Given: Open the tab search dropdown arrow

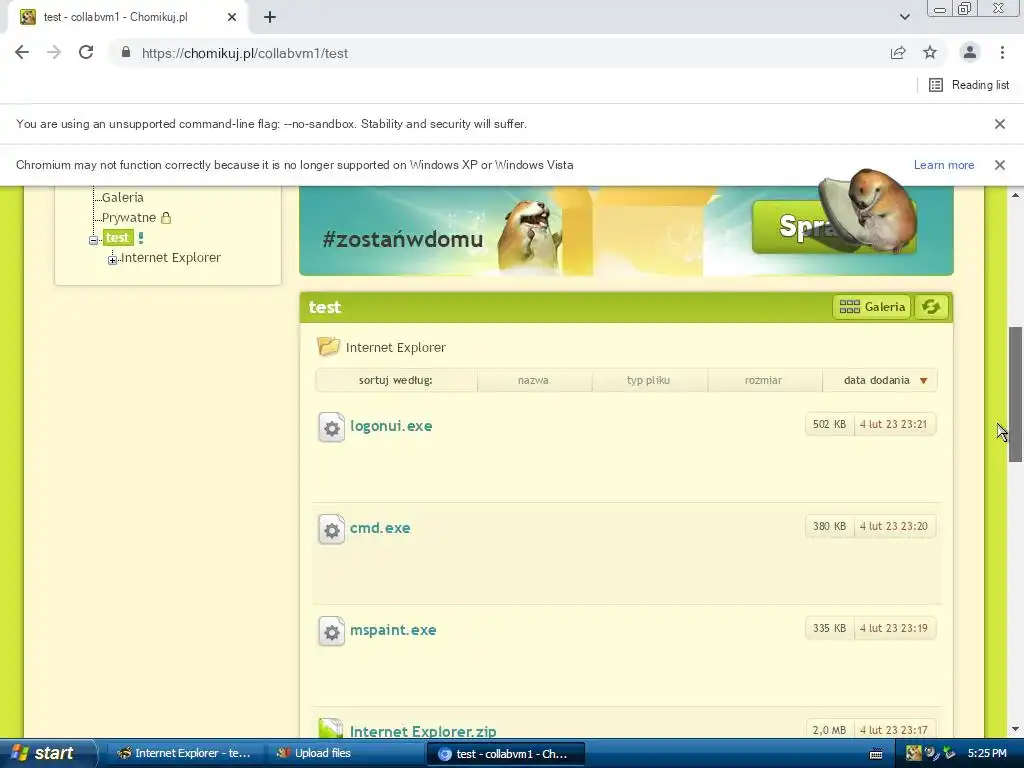Looking at the screenshot, I should click(x=904, y=17).
